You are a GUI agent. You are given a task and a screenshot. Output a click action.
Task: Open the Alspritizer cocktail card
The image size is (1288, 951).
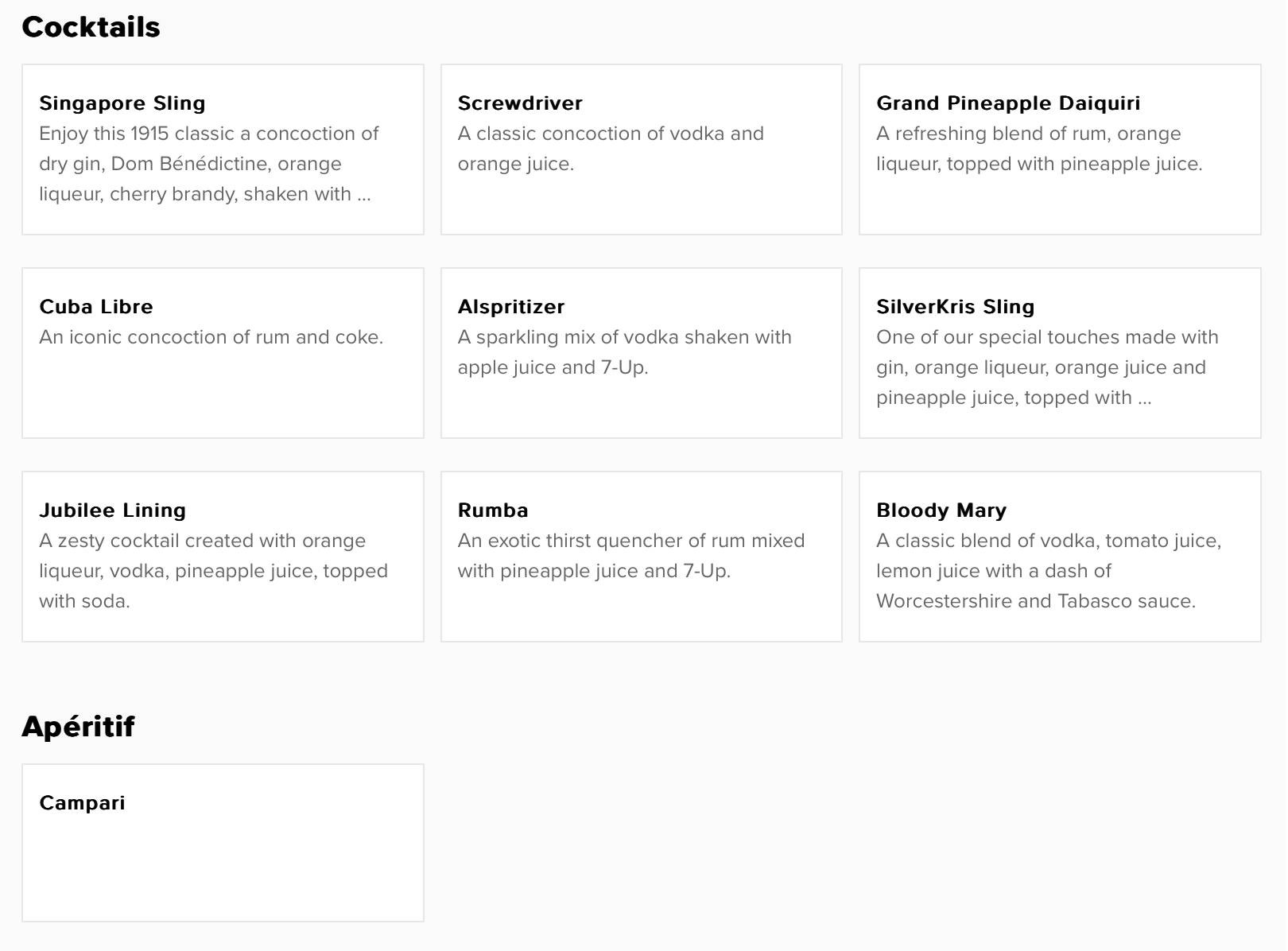(642, 353)
